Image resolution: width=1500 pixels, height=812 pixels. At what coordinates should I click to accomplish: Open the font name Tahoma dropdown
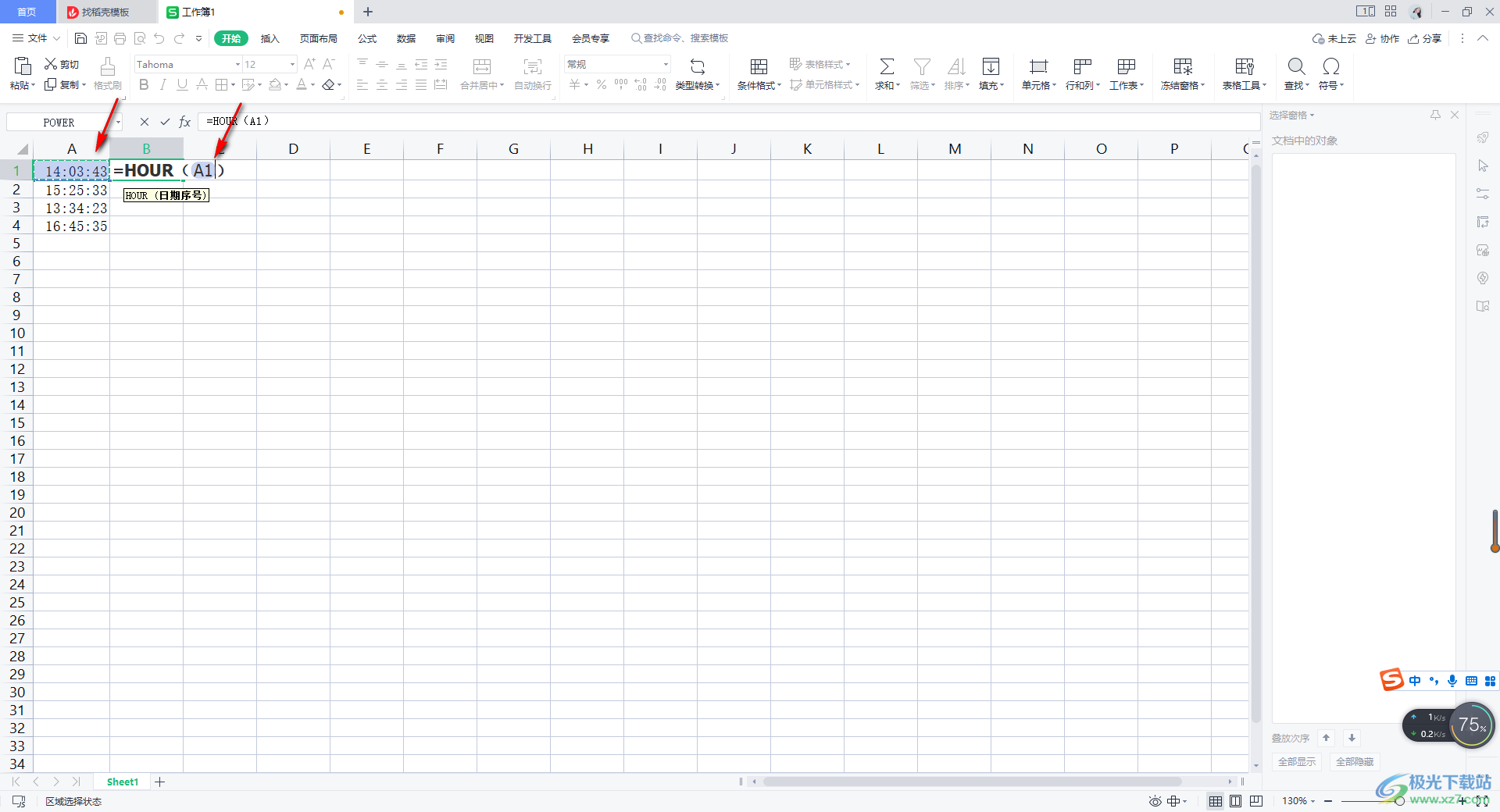(237, 65)
